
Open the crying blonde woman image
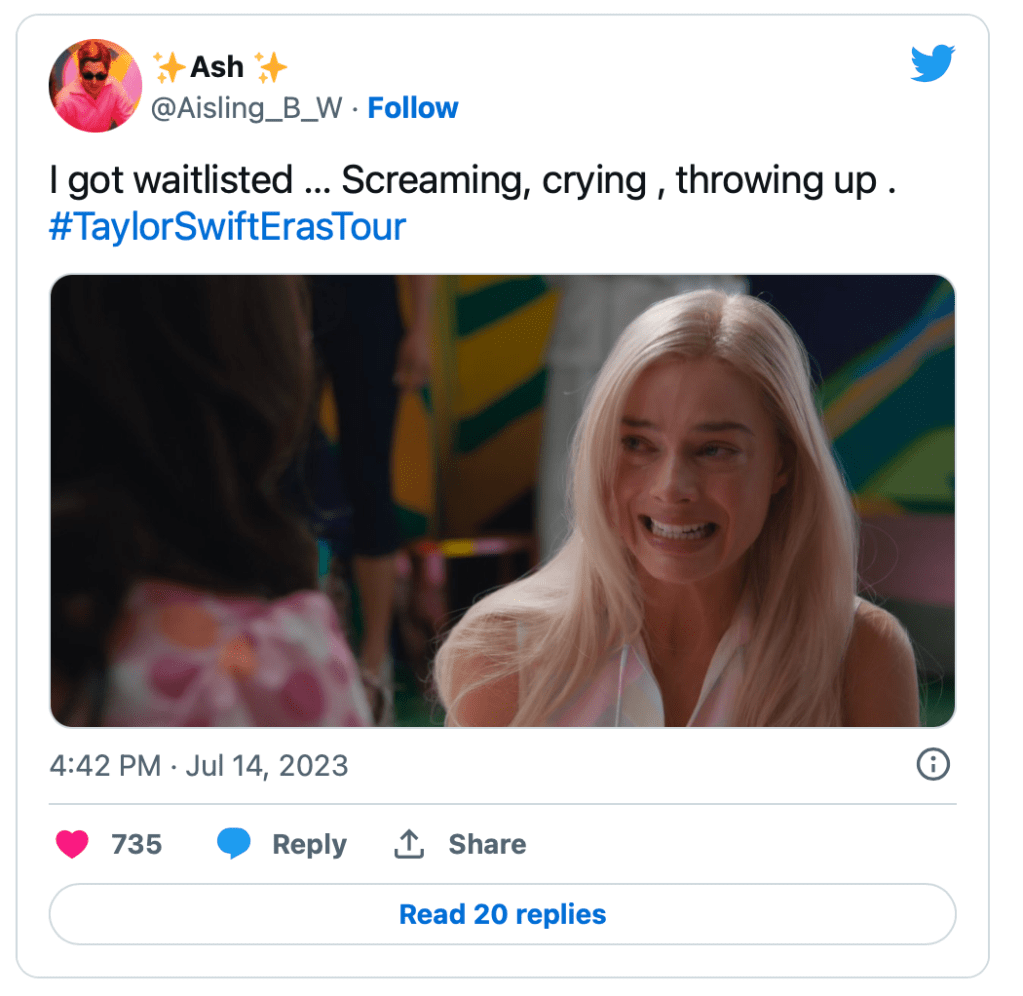[x=502, y=500]
